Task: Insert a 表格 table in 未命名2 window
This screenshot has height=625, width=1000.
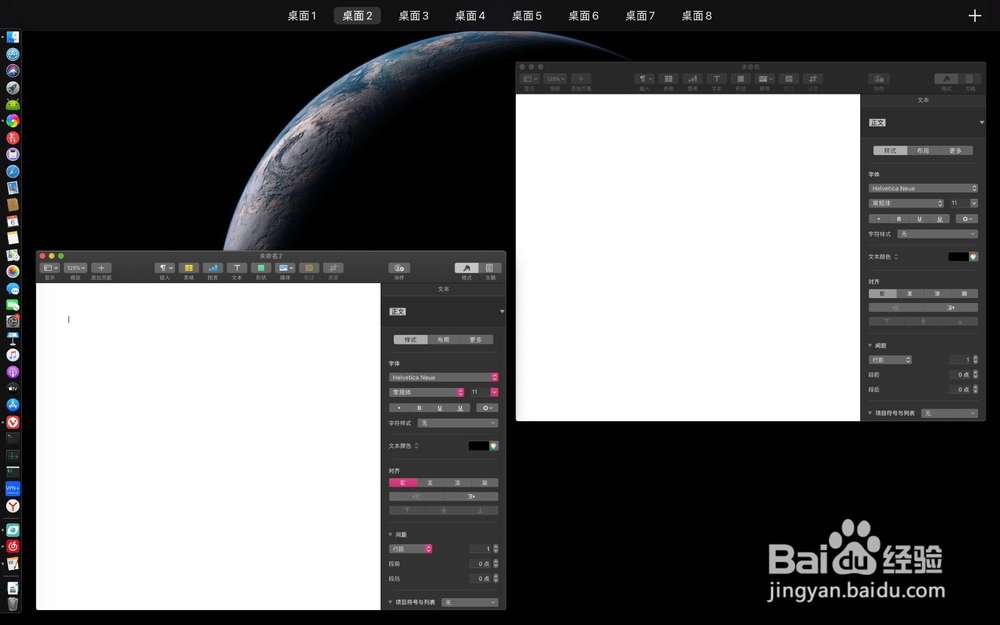Action: tap(189, 268)
